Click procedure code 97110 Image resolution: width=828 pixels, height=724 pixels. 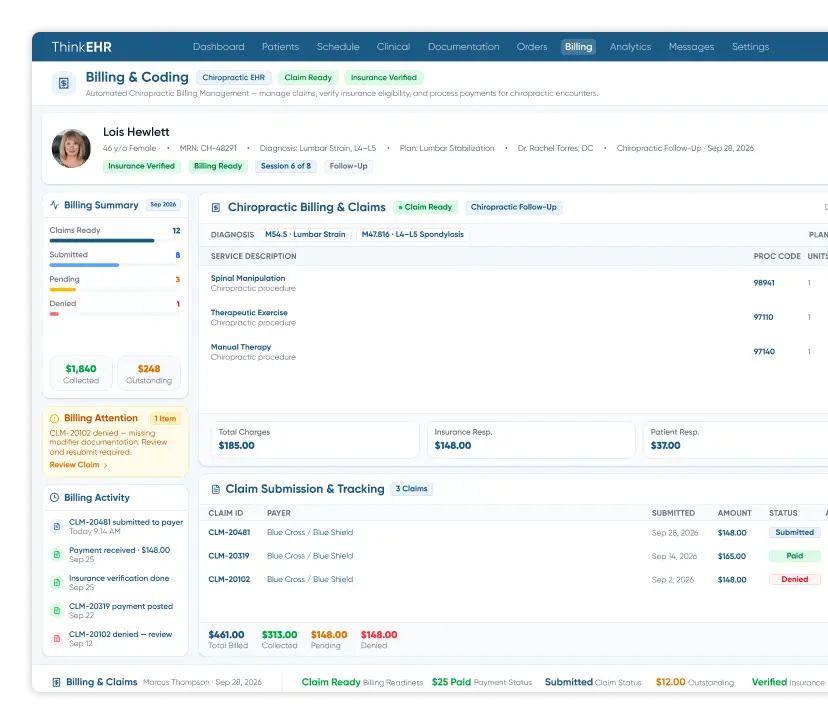click(x=763, y=317)
